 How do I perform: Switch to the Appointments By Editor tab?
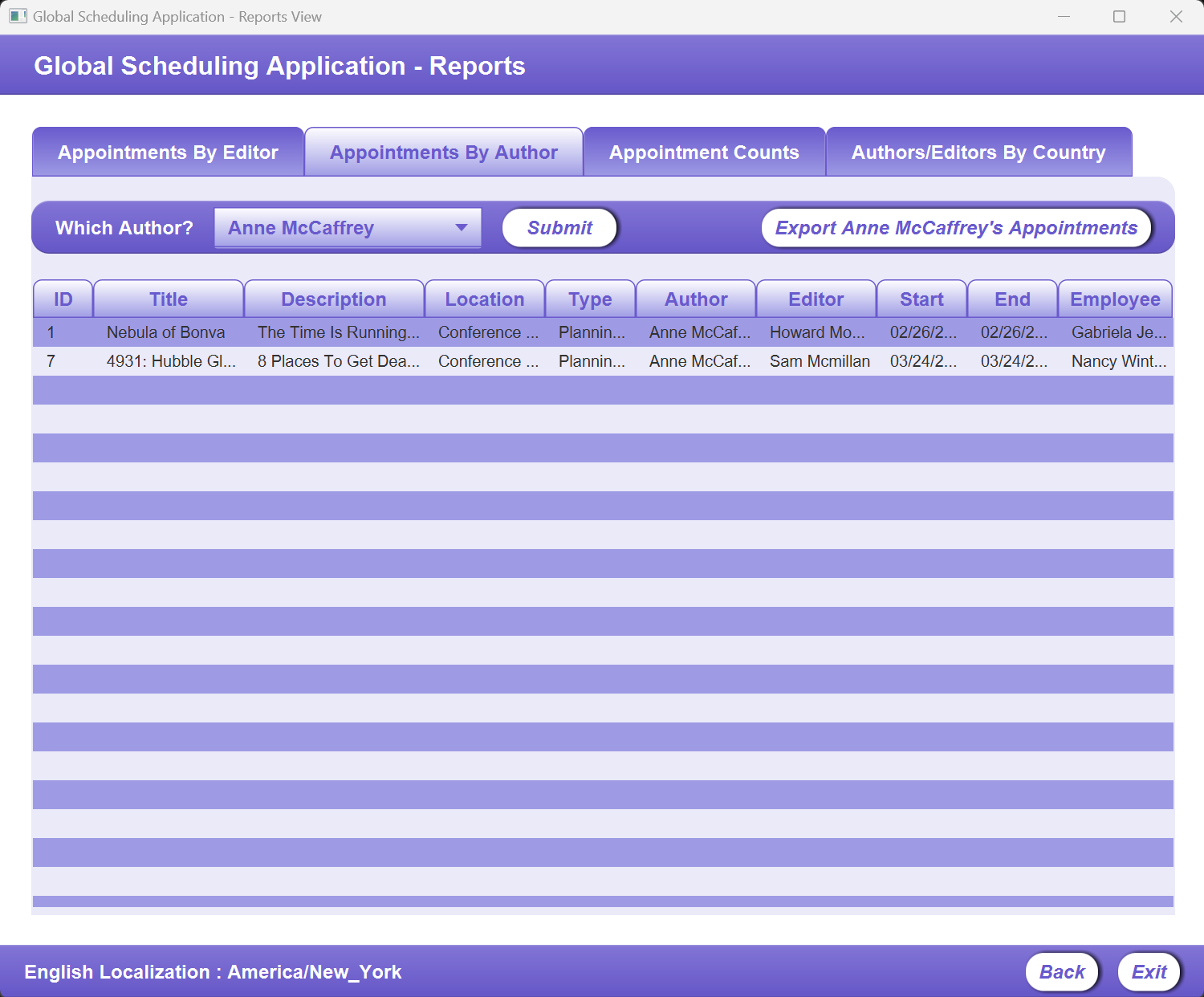tap(167, 152)
